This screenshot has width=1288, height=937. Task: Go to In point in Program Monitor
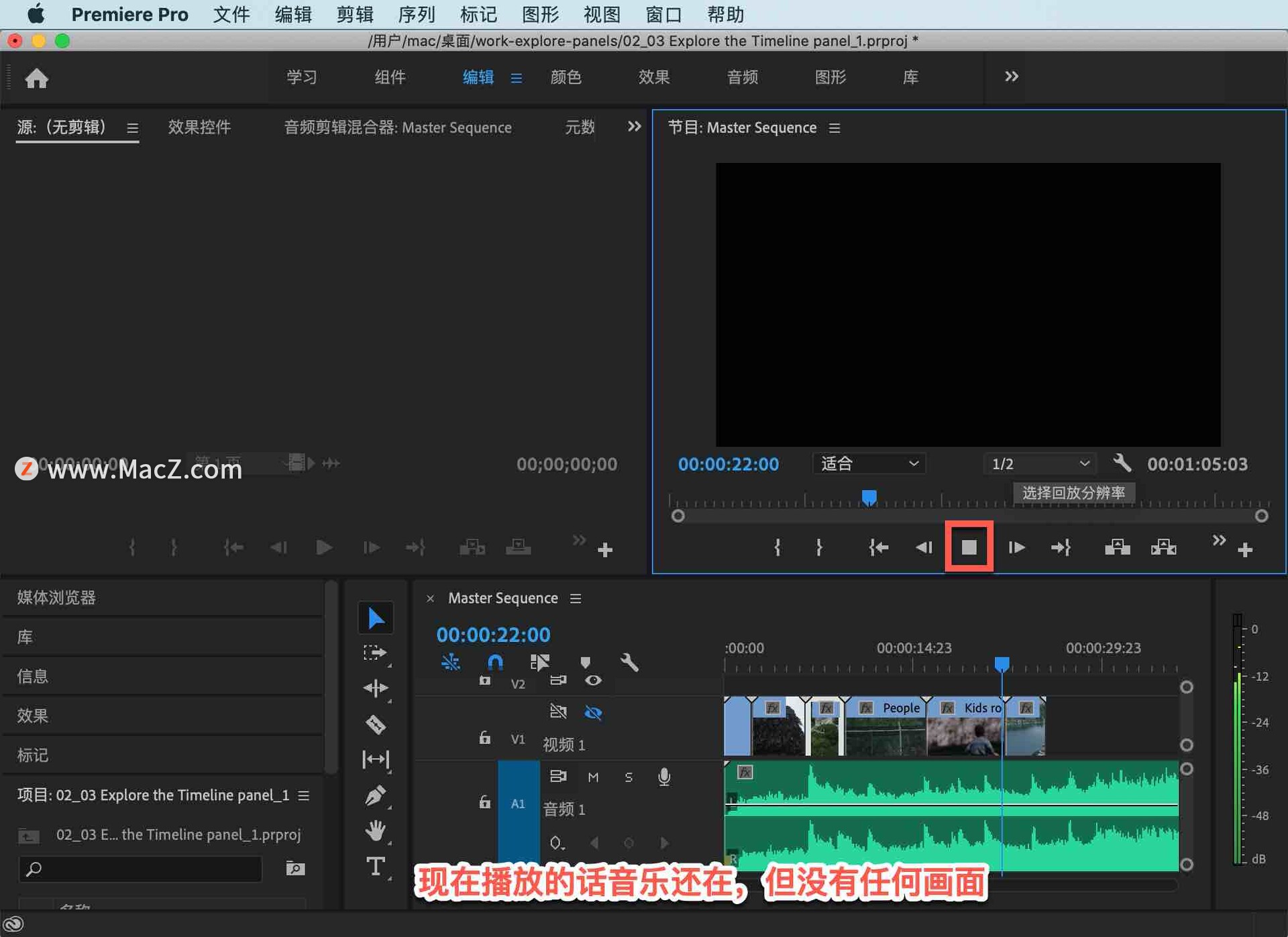pos(878,547)
